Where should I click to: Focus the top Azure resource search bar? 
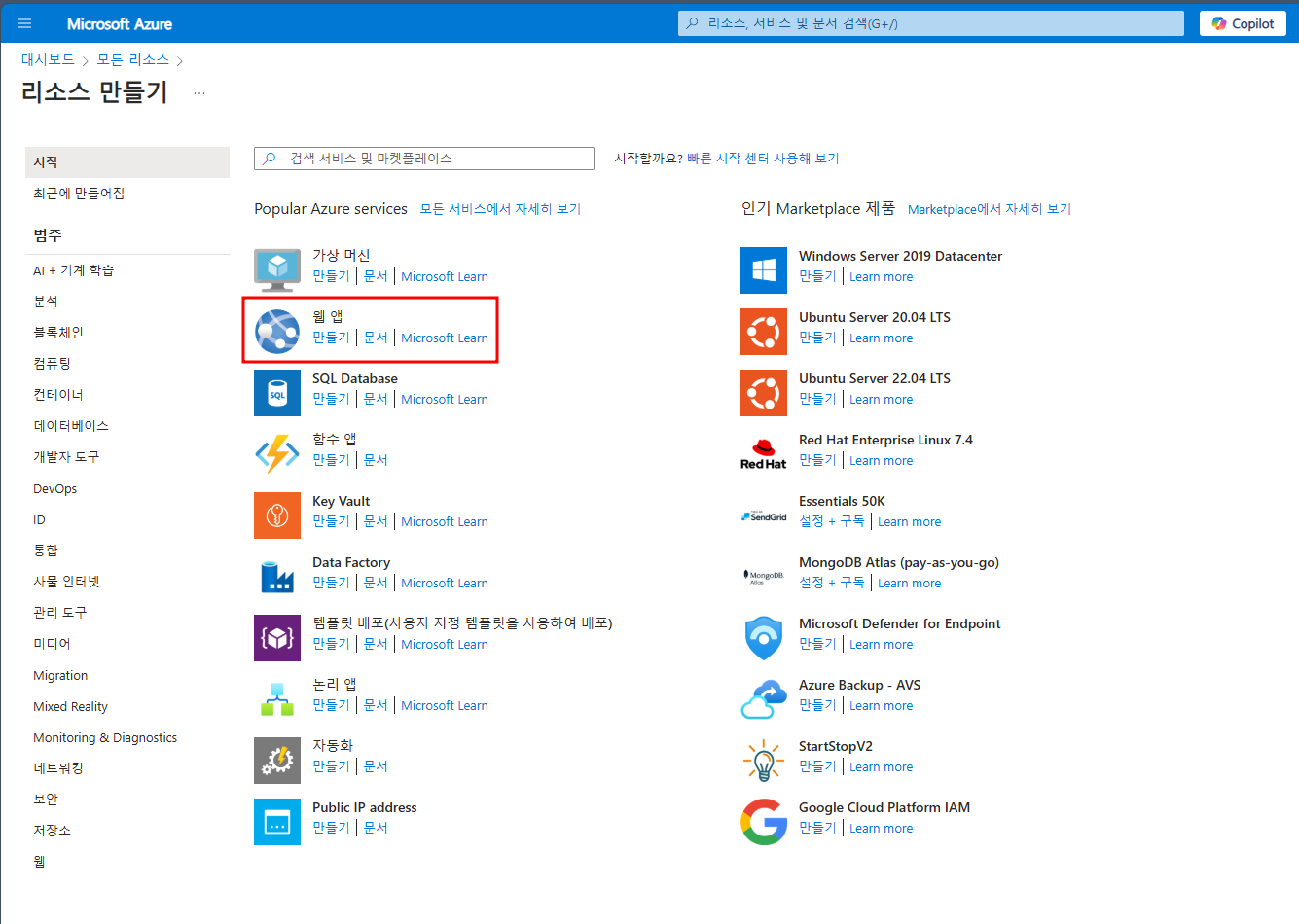[931, 23]
